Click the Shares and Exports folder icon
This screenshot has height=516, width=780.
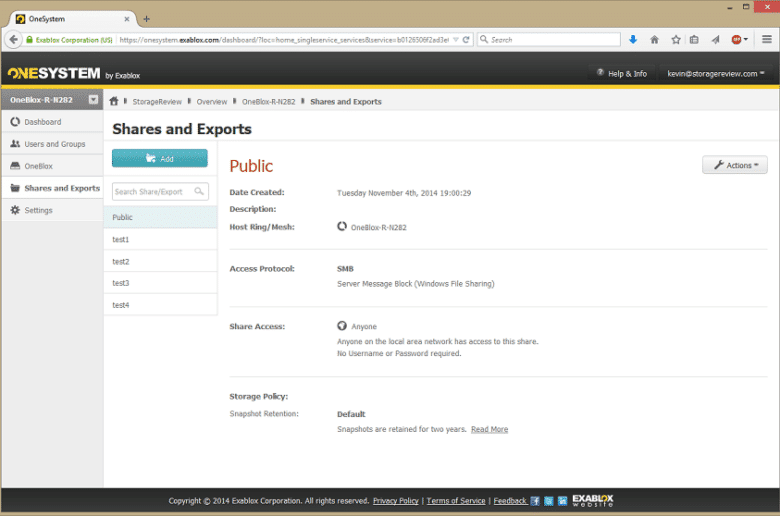15,188
